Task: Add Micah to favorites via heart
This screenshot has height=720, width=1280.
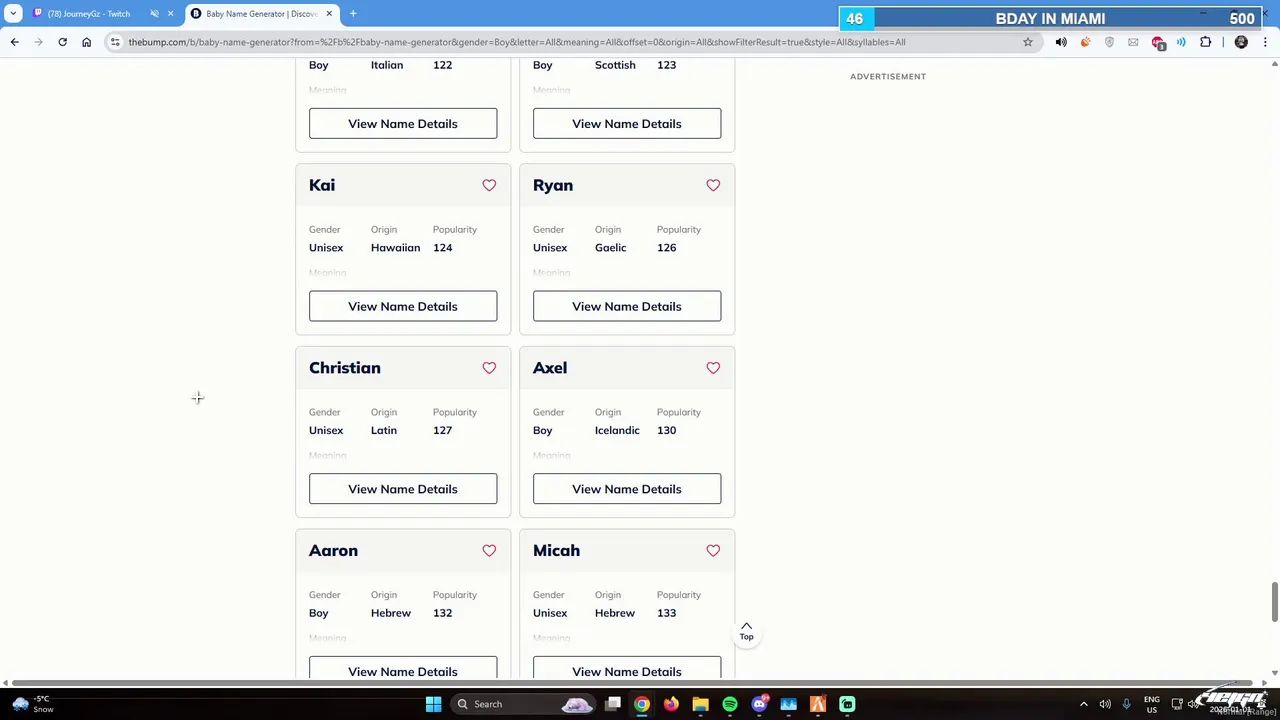Action: click(713, 550)
